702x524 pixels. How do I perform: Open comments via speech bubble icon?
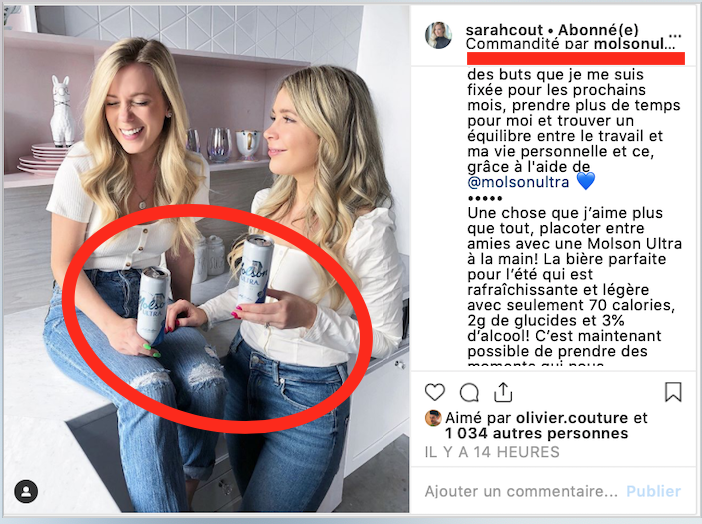click(469, 393)
